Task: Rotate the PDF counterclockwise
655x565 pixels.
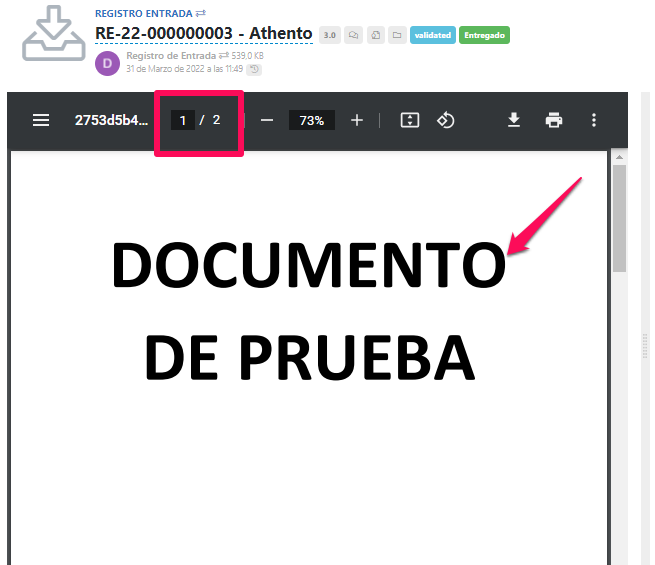Action: pyautogui.click(x=446, y=120)
